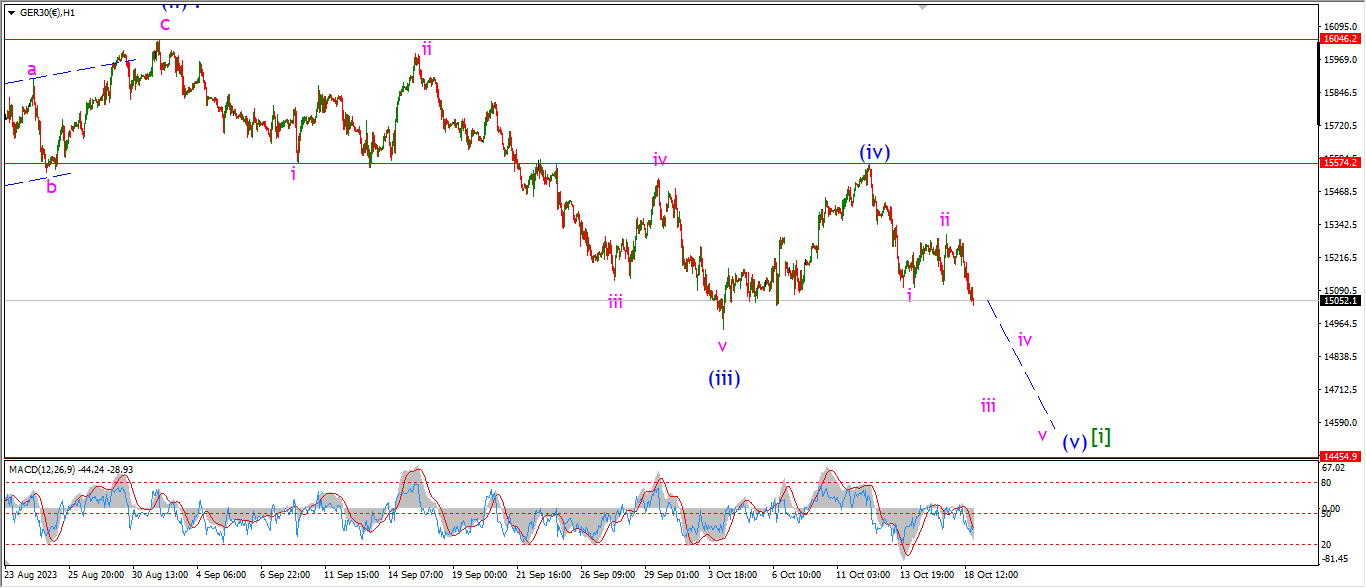
Task: Click the red 15574.2 price level tag
Action: [x=1340, y=162]
